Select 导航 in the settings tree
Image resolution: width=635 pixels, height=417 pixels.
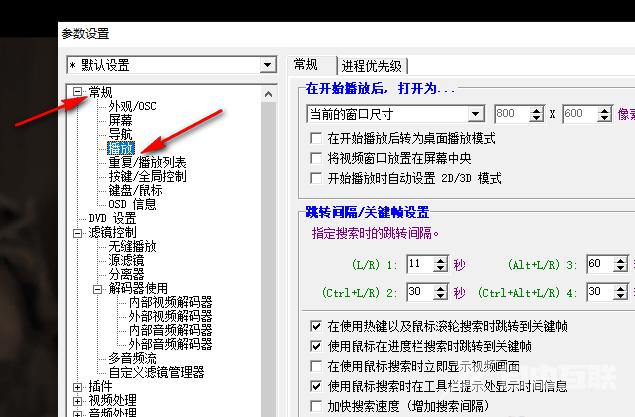[x=120, y=134]
